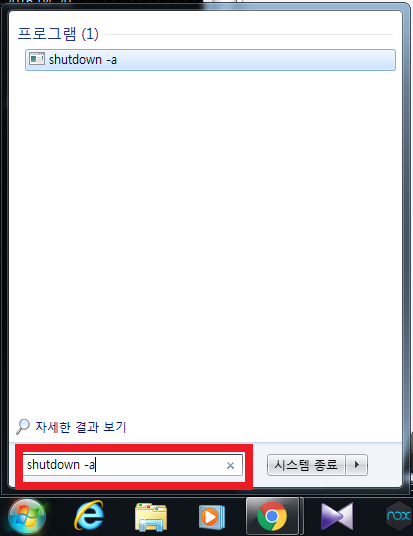Screen dimensions: 413x536
Task: Click the 시스템 종료 button
Action: (306, 465)
